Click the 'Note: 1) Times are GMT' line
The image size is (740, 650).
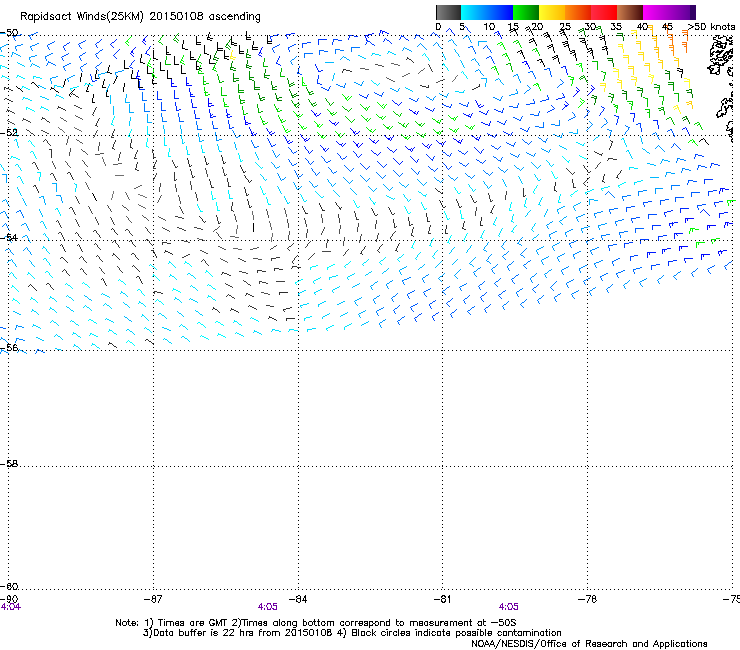tap(316, 623)
